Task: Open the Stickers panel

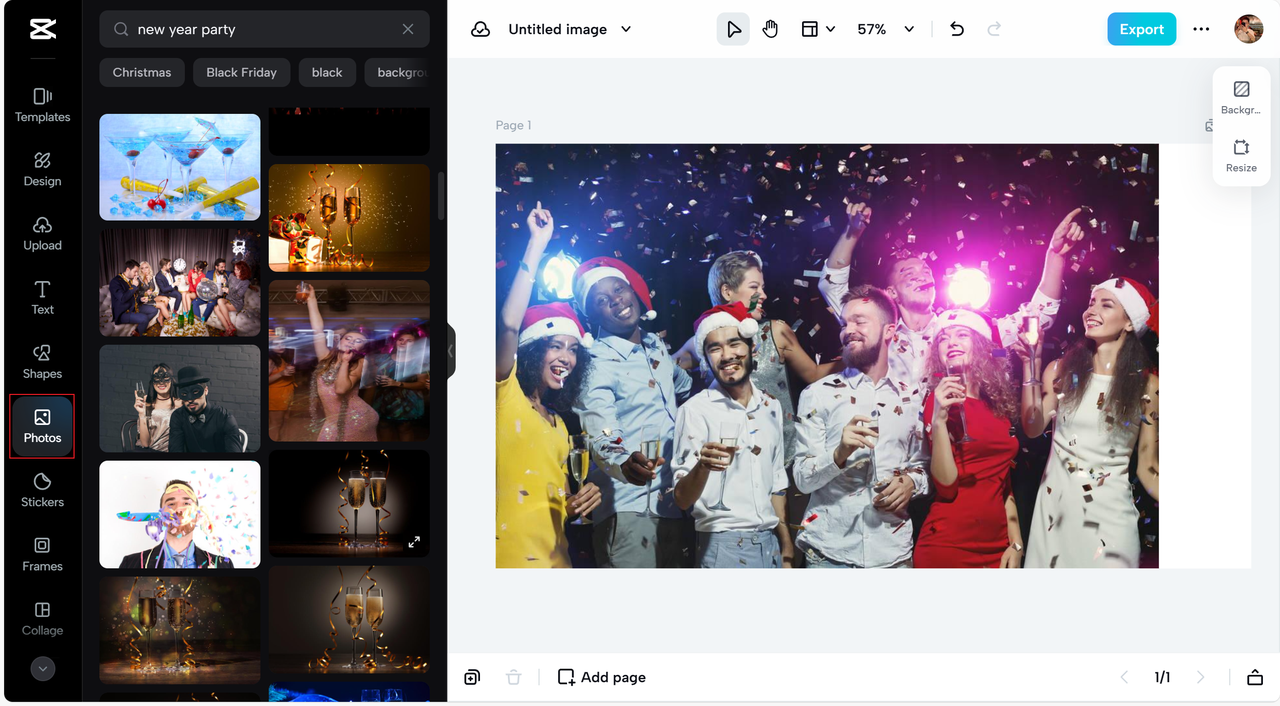Action: (42, 490)
